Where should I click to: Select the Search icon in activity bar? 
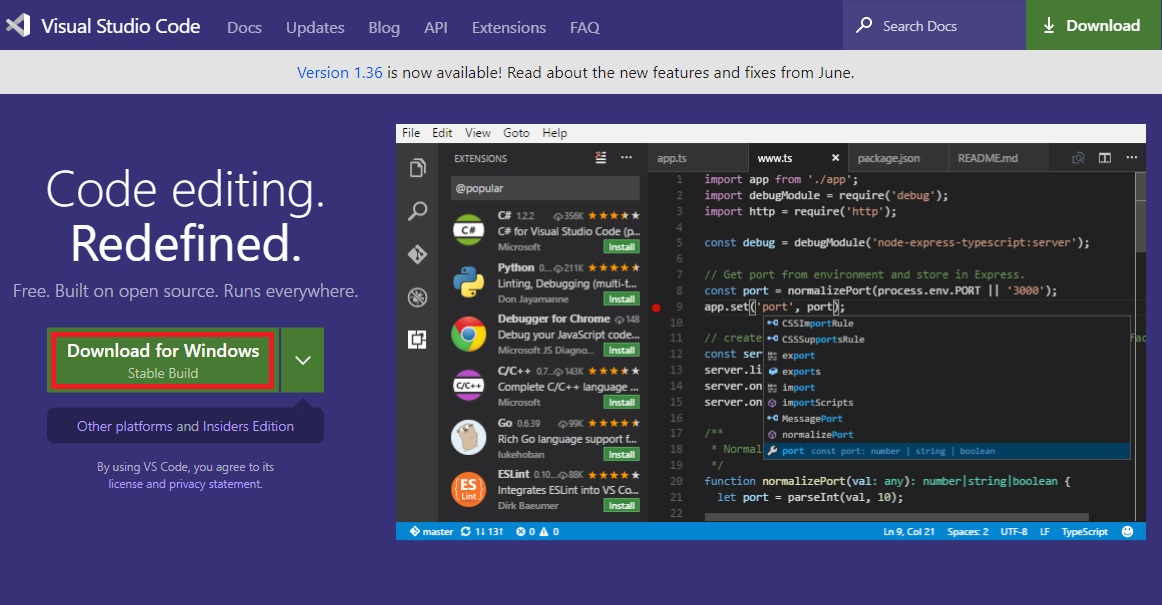[x=417, y=211]
